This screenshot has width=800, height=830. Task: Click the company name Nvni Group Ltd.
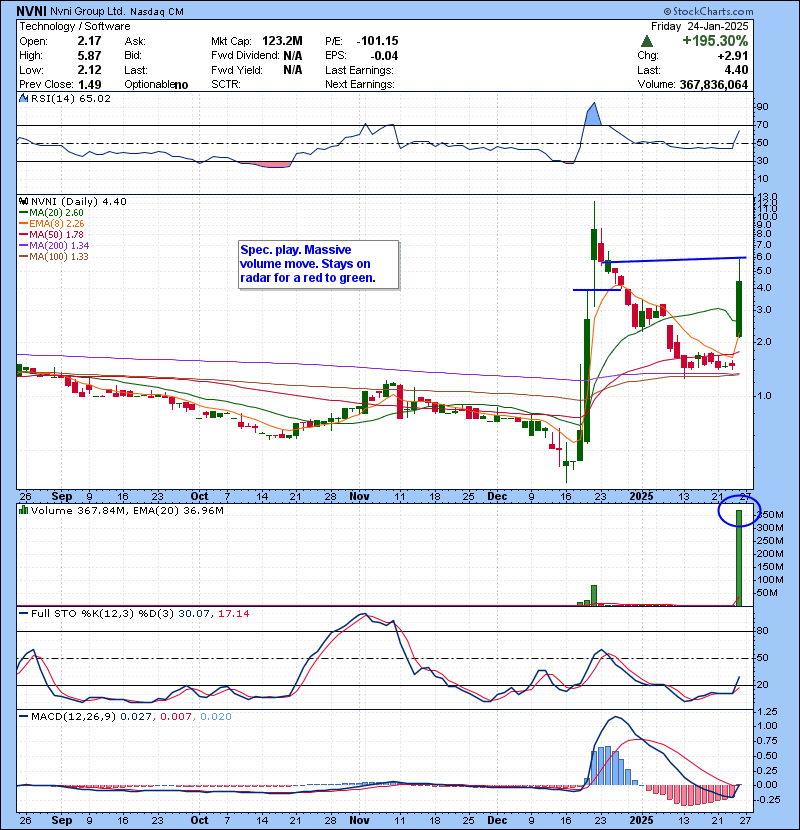pos(88,11)
